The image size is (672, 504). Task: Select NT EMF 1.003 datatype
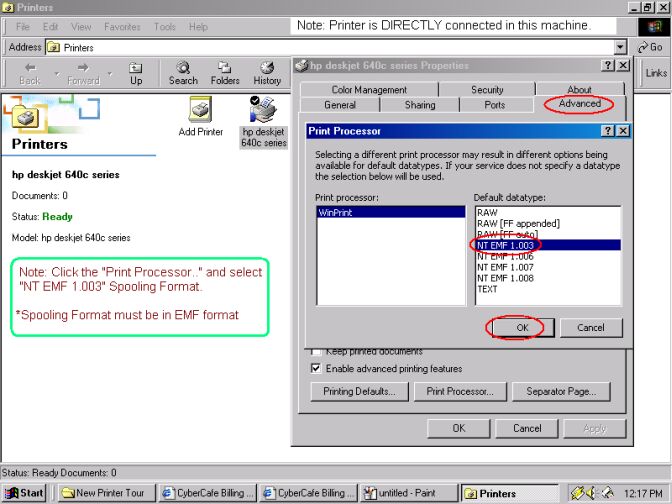(506, 244)
